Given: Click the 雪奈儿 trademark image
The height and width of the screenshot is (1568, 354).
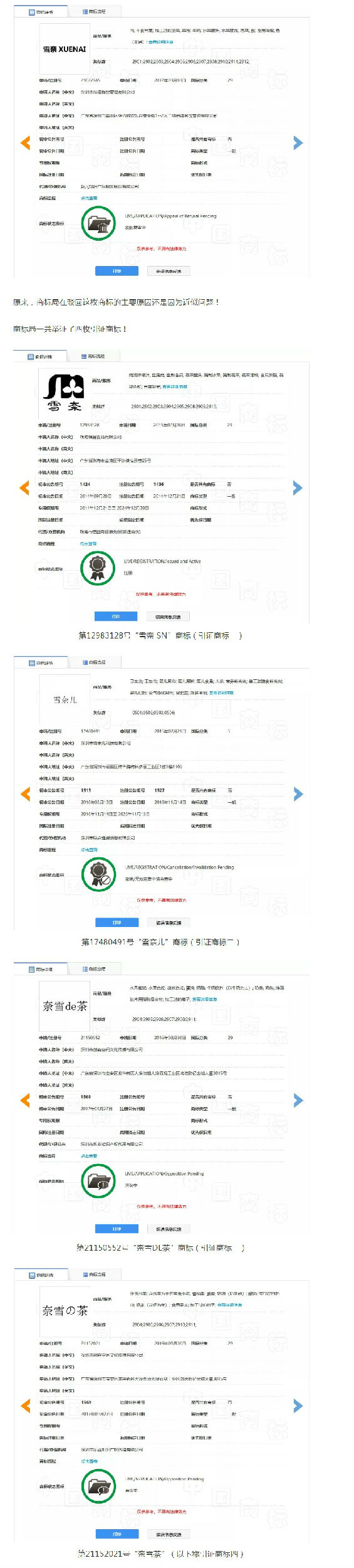Looking at the screenshot, I should 65,700.
